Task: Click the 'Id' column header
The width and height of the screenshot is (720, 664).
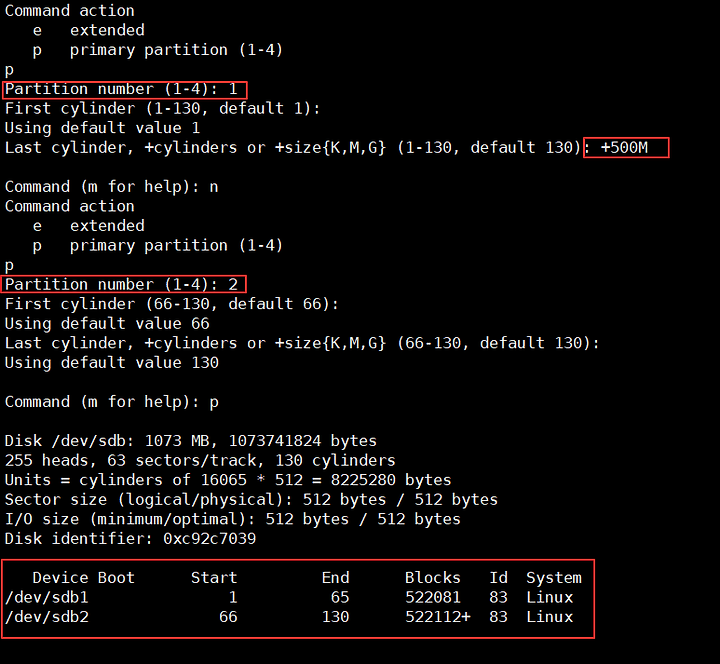Action: pyautogui.click(x=498, y=578)
